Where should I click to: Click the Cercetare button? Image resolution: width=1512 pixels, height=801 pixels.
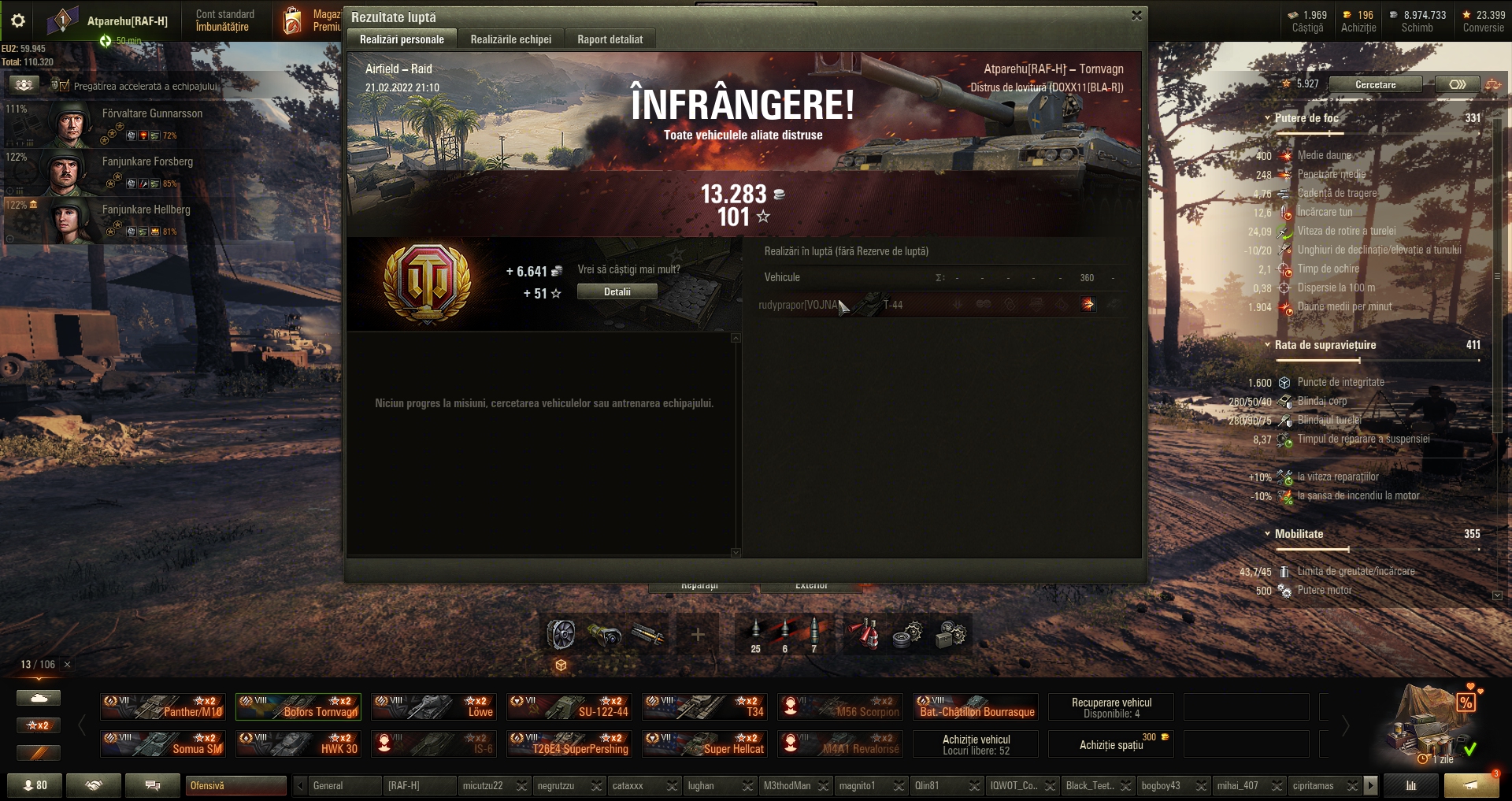[x=1376, y=84]
